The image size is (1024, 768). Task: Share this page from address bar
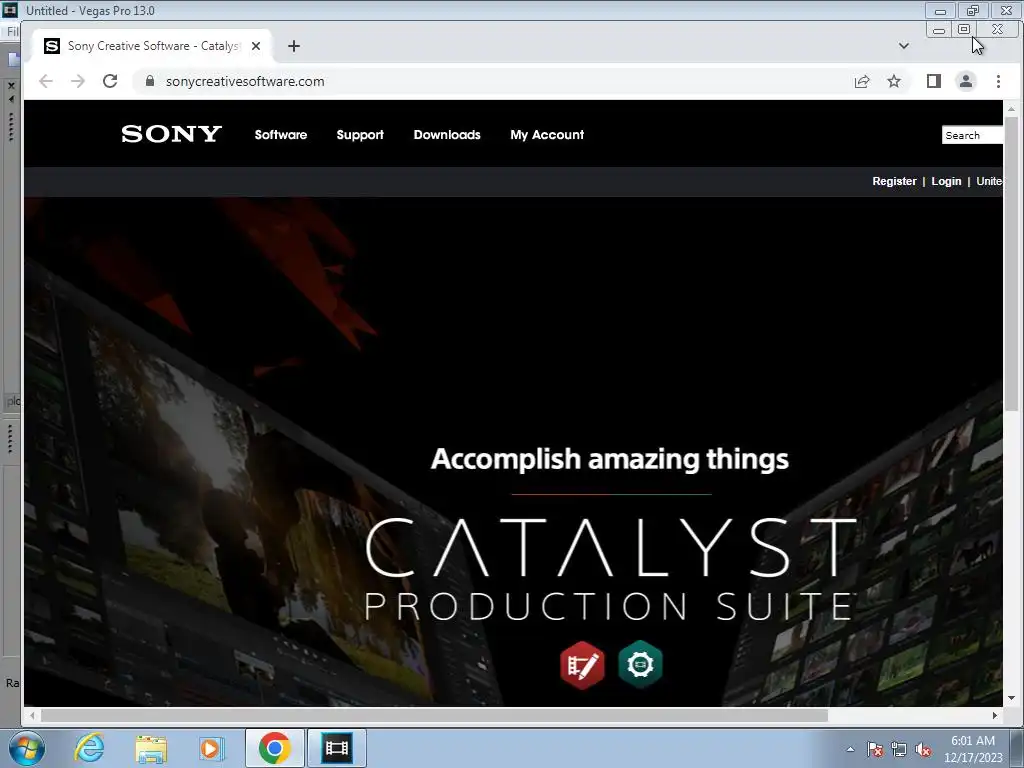pos(862,81)
